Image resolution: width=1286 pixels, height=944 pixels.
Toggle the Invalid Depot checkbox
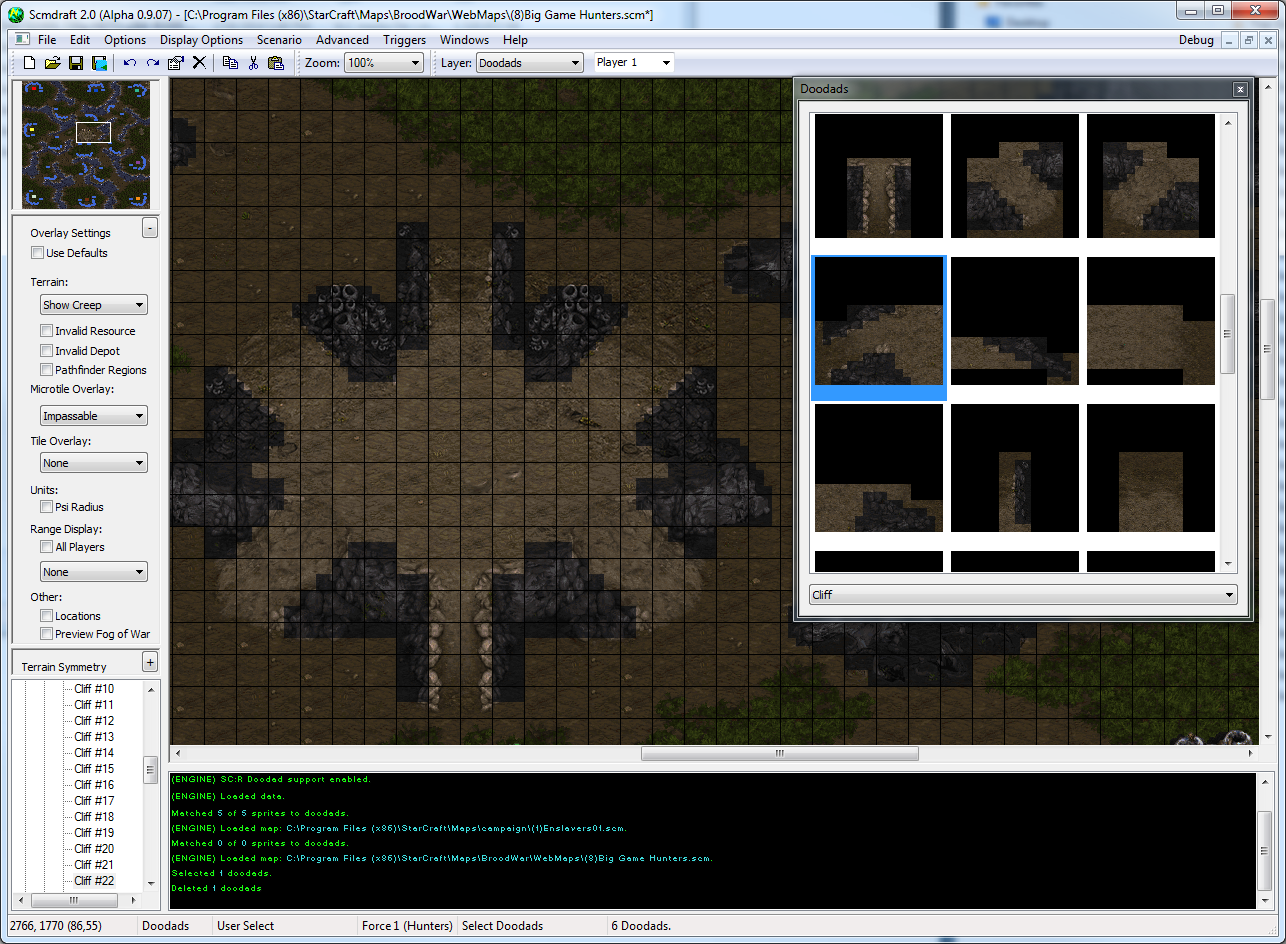pos(46,351)
